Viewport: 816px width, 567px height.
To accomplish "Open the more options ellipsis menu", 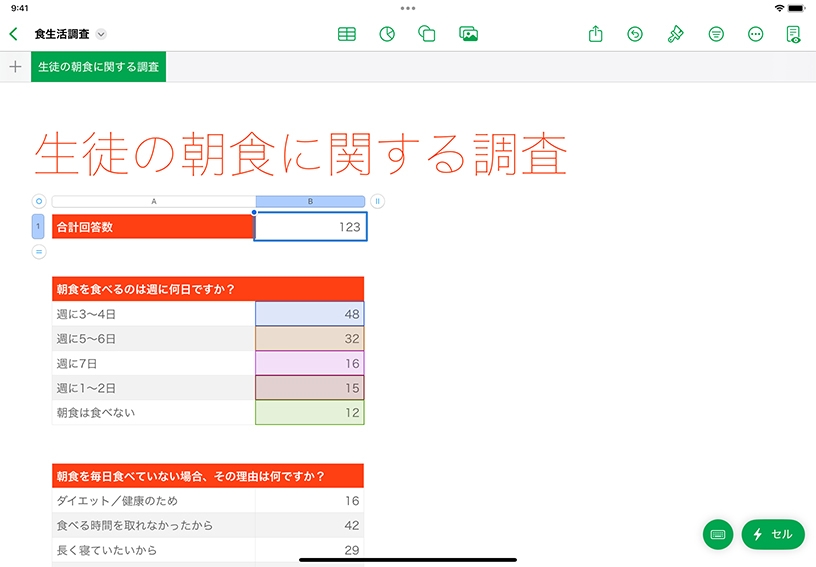I will pos(756,34).
